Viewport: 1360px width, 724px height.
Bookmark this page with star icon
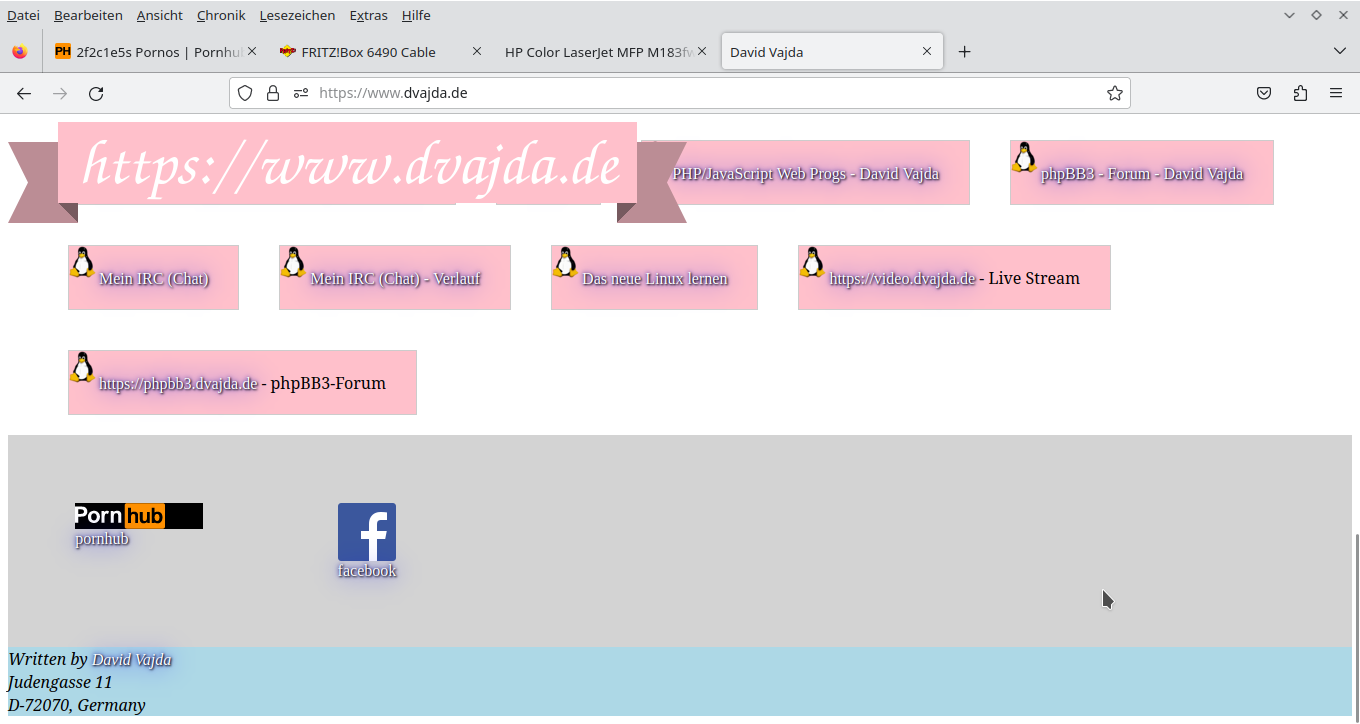click(1114, 93)
